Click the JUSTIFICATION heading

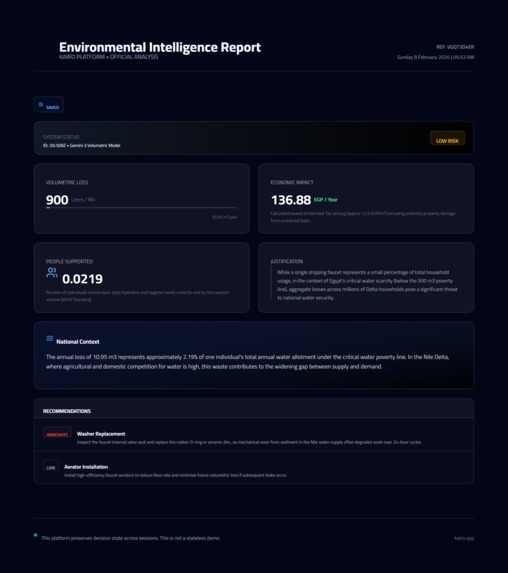287,261
